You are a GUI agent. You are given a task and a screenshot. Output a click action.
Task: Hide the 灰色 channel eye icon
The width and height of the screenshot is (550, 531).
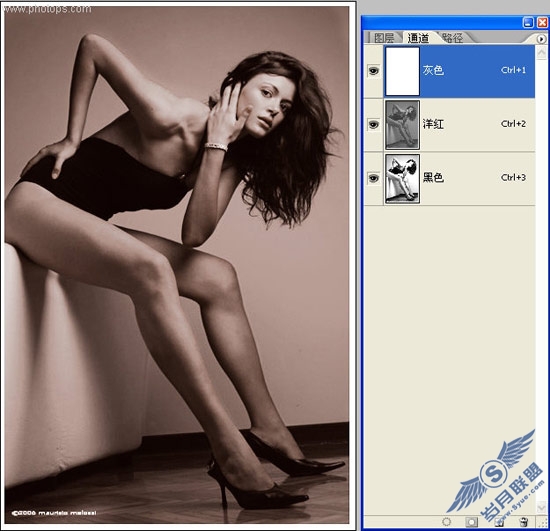[373, 71]
